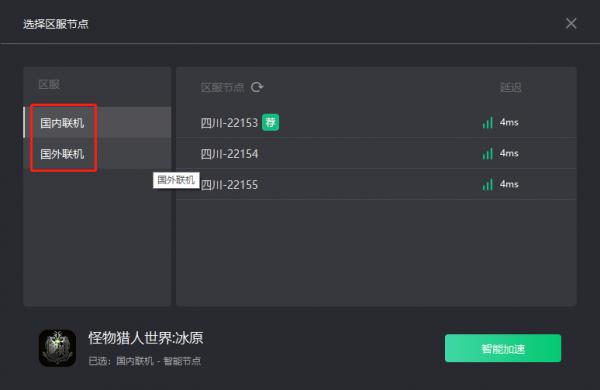Choose node 四川-22155
This screenshot has height=390, width=600.
376,184
